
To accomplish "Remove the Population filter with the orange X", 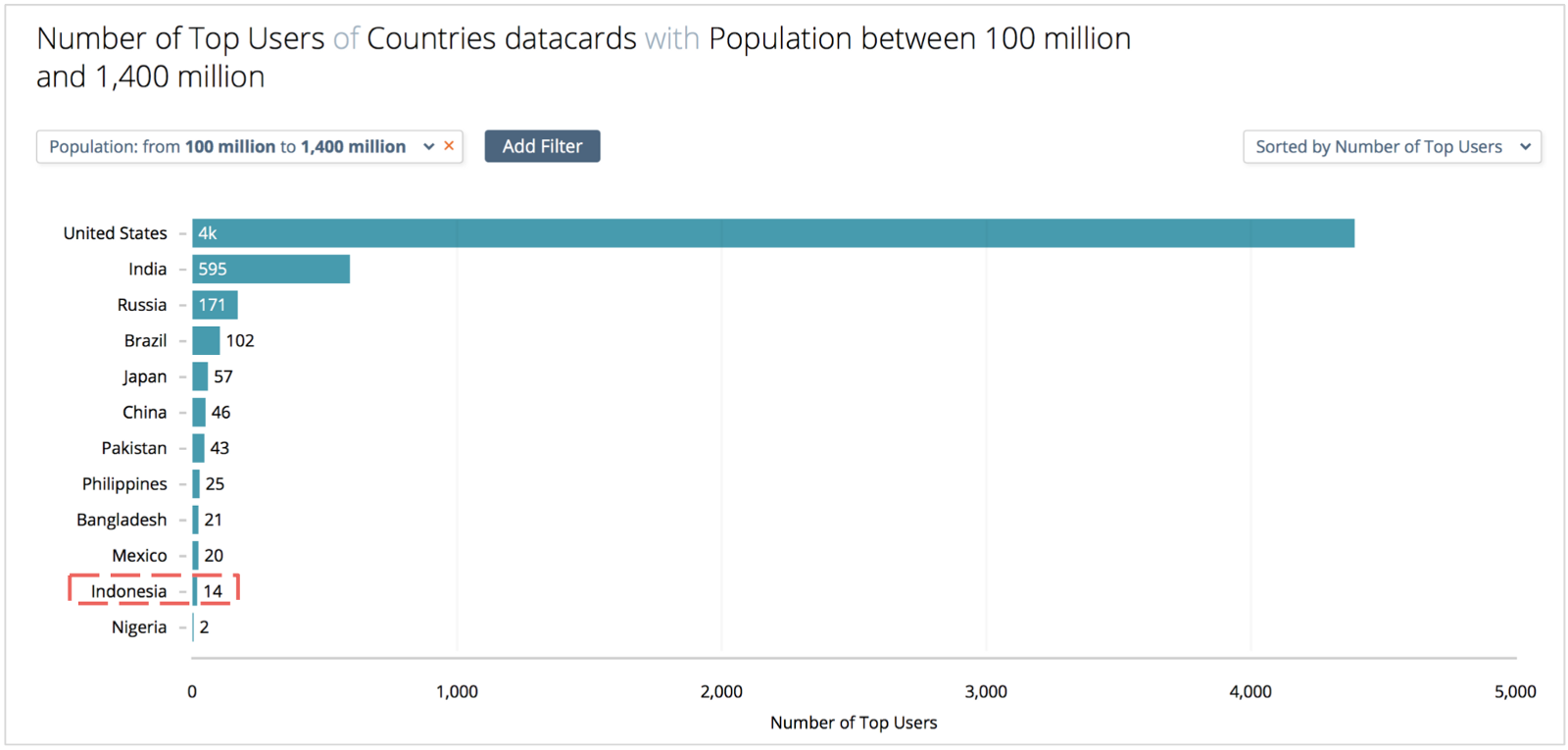I will pyautogui.click(x=449, y=146).
